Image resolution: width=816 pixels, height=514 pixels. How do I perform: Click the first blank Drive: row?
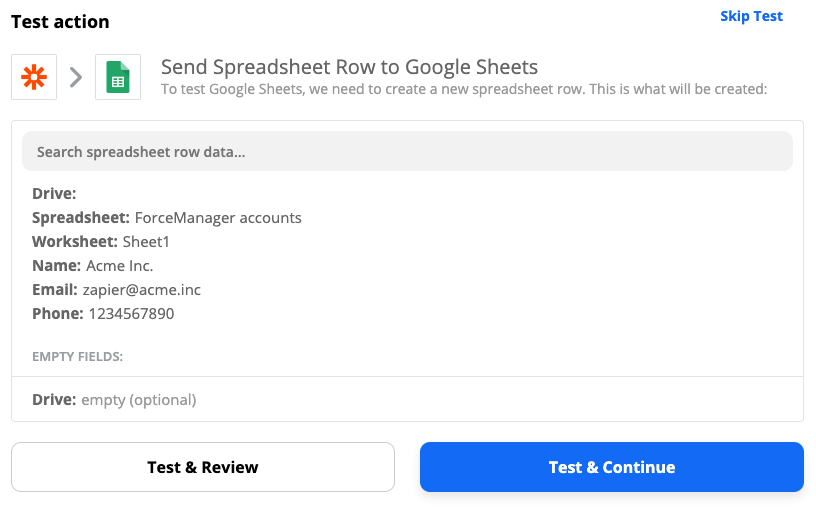pyautogui.click(x=54, y=194)
